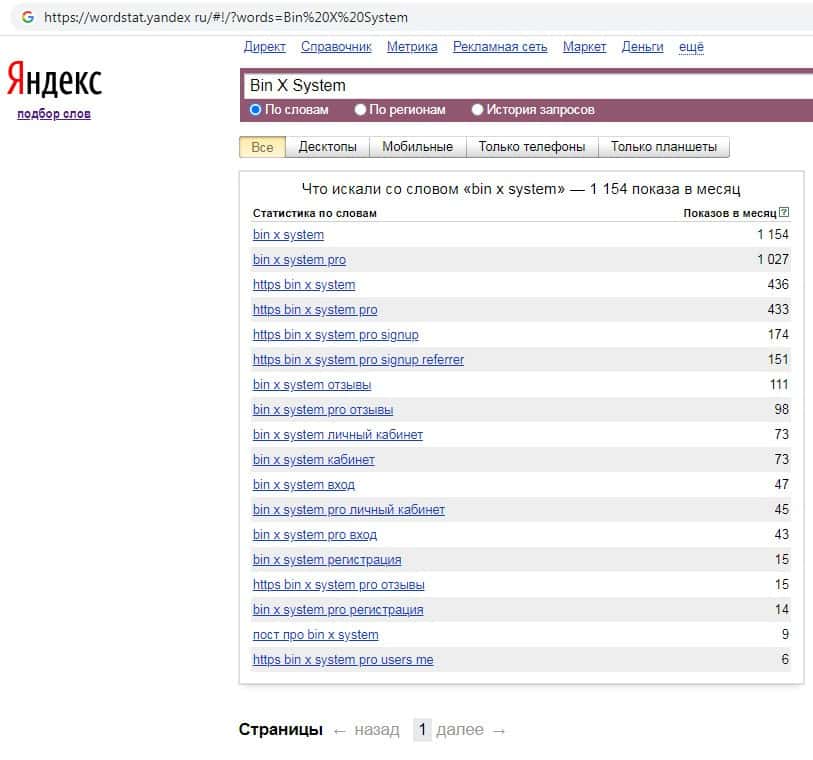This screenshot has width=813, height=760.
Task: Click the Bin X System search field
Action: [x=520, y=86]
